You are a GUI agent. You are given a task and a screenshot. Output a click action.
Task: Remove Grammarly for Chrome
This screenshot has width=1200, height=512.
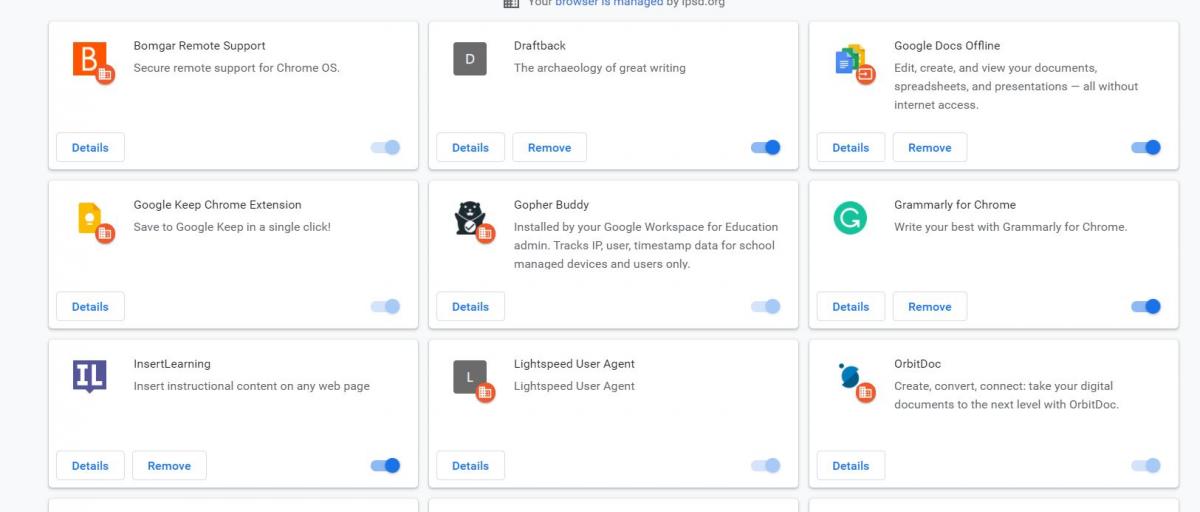point(930,306)
